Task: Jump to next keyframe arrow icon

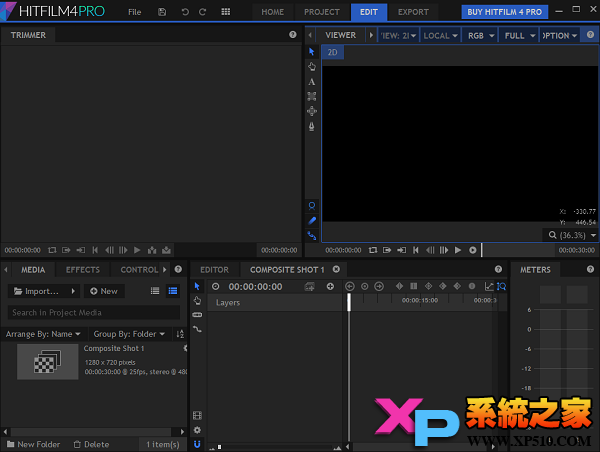Action: 379,286
